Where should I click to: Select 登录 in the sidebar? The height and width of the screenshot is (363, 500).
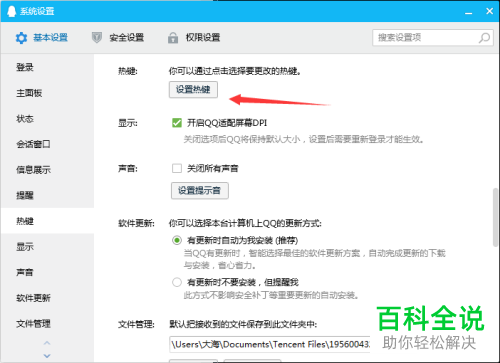[47, 67]
